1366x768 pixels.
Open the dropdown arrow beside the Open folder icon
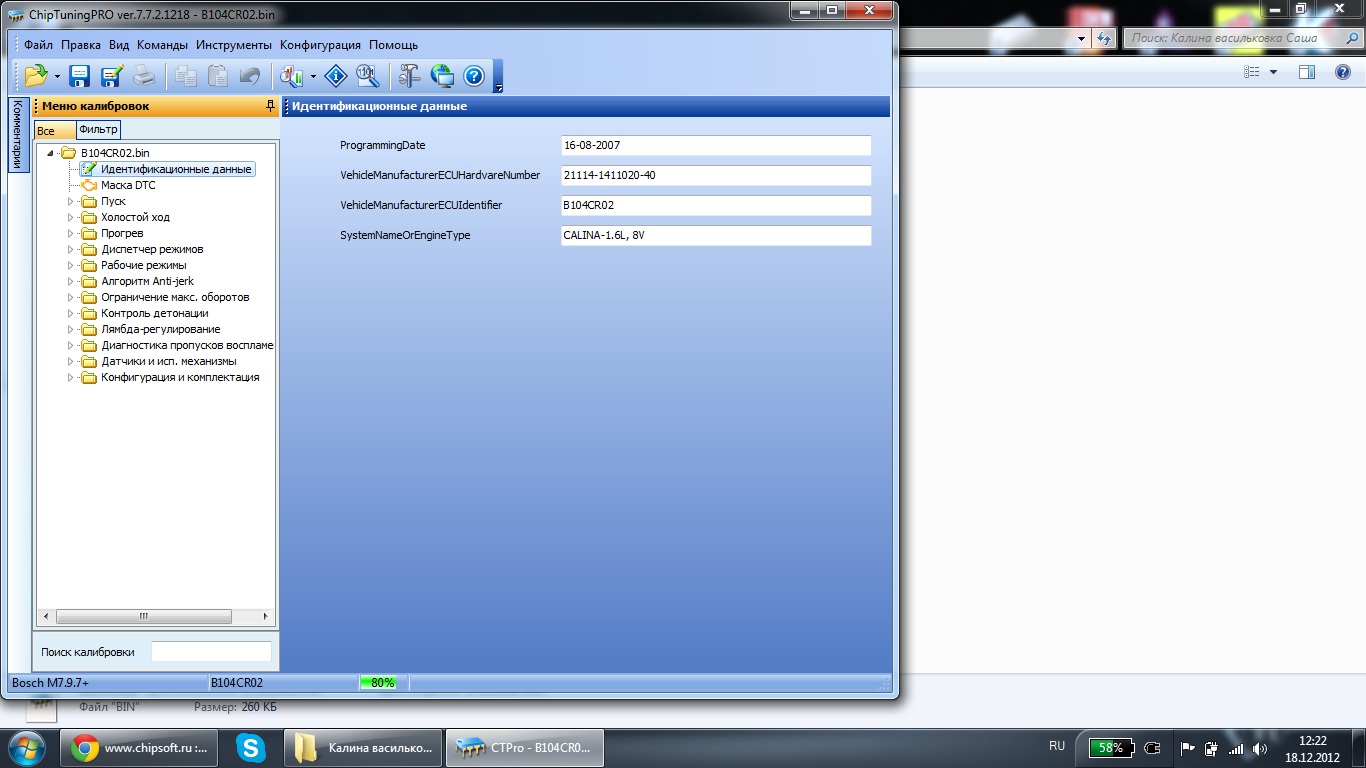(57, 76)
